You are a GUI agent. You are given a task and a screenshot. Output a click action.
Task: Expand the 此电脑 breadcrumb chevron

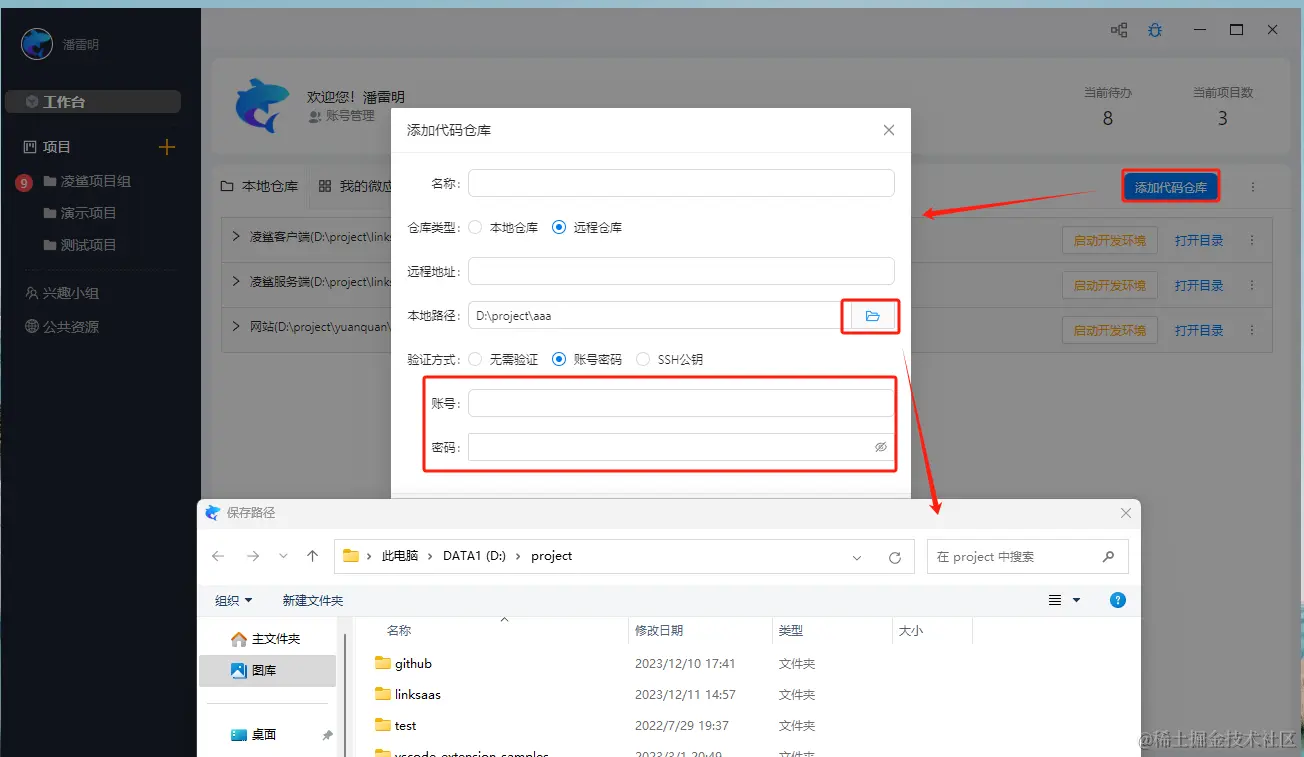click(x=431, y=556)
